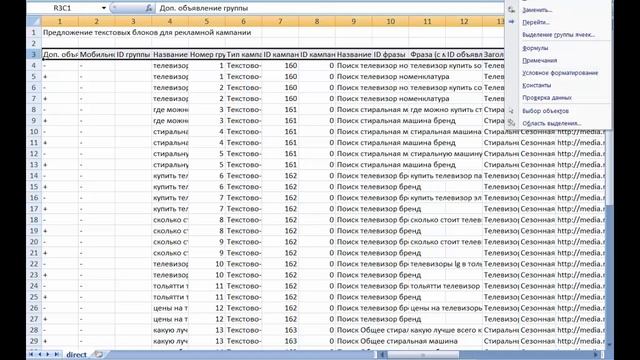The width and height of the screenshot is (640, 360).
Task: Select Формулы in the dropdown menu
Action: click(x=535, y=48)
